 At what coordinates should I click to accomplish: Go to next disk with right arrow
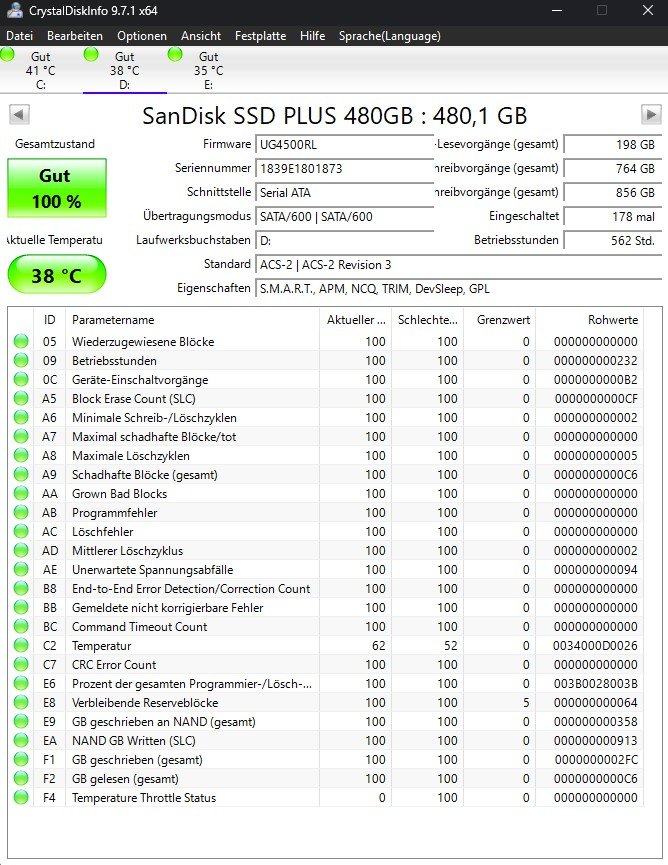[x=651, y=115]
